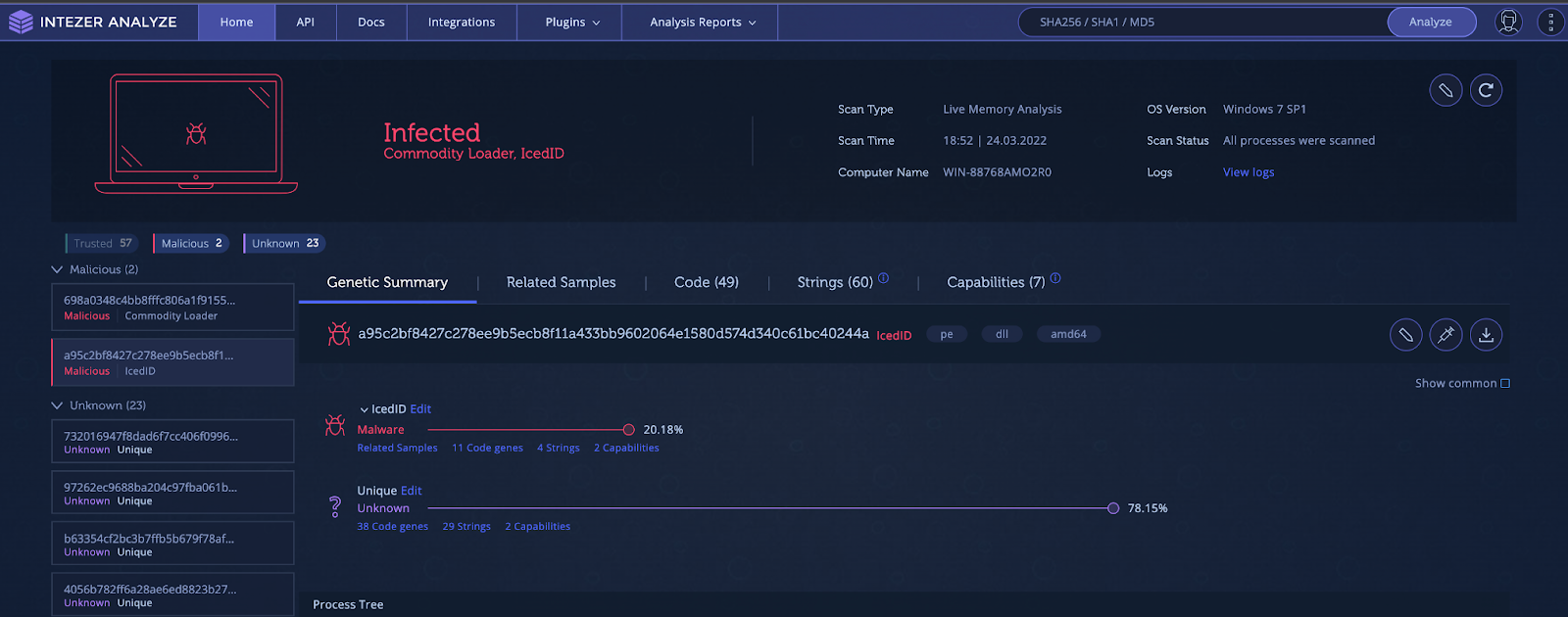
Task: Click the computer name WIN-88768AMO2R0
Action: (x=997, y=172)
